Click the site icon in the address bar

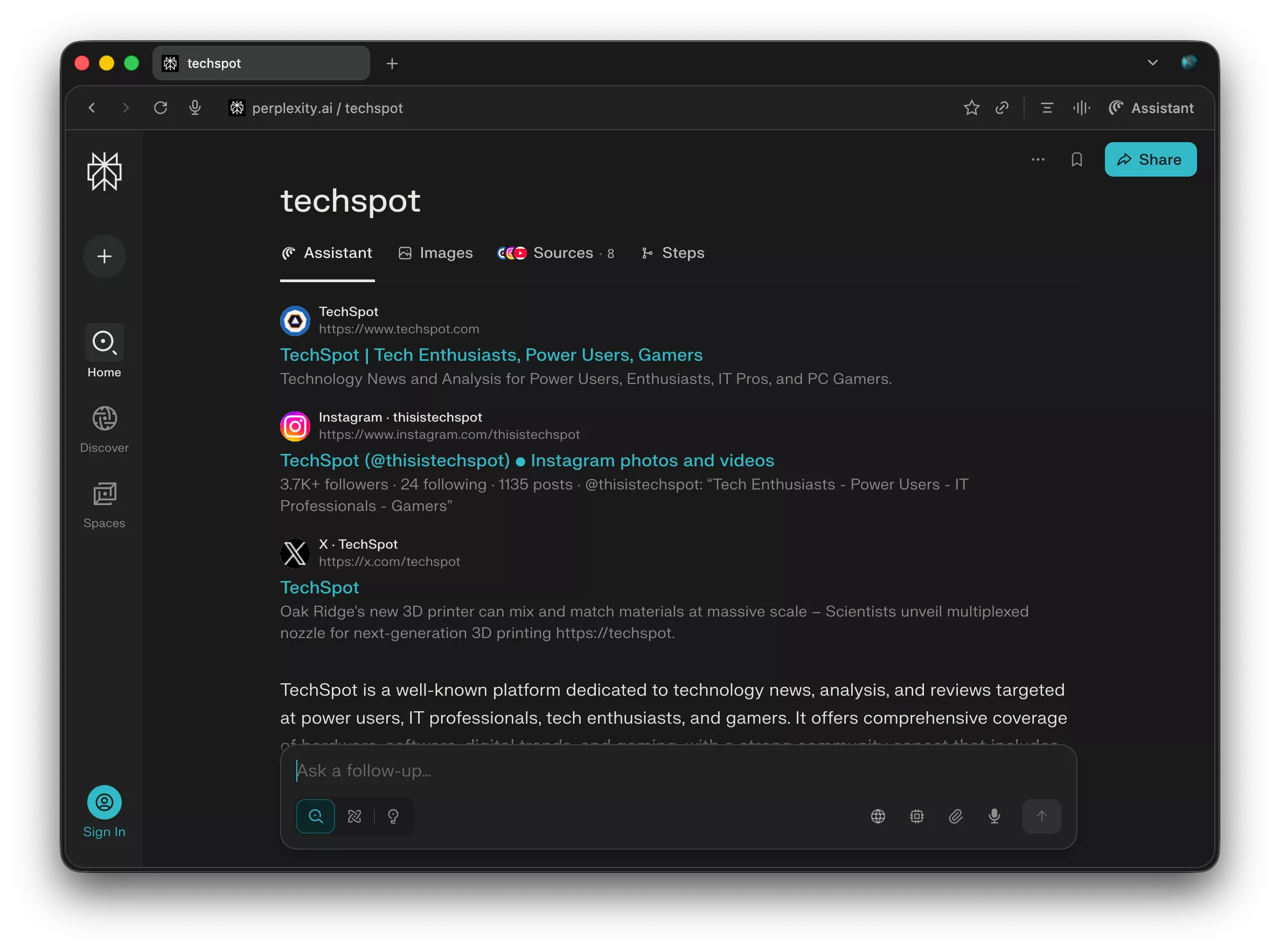[236, 108]
